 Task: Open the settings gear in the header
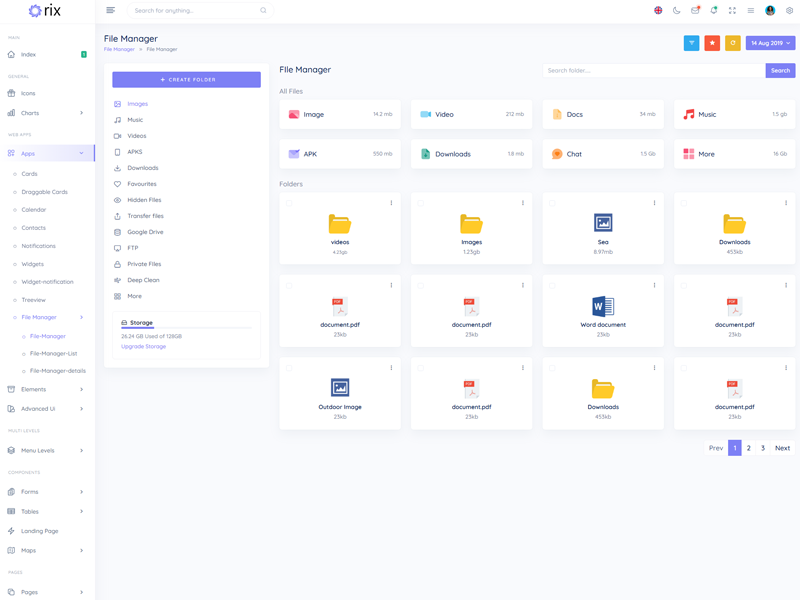point(789,11)
